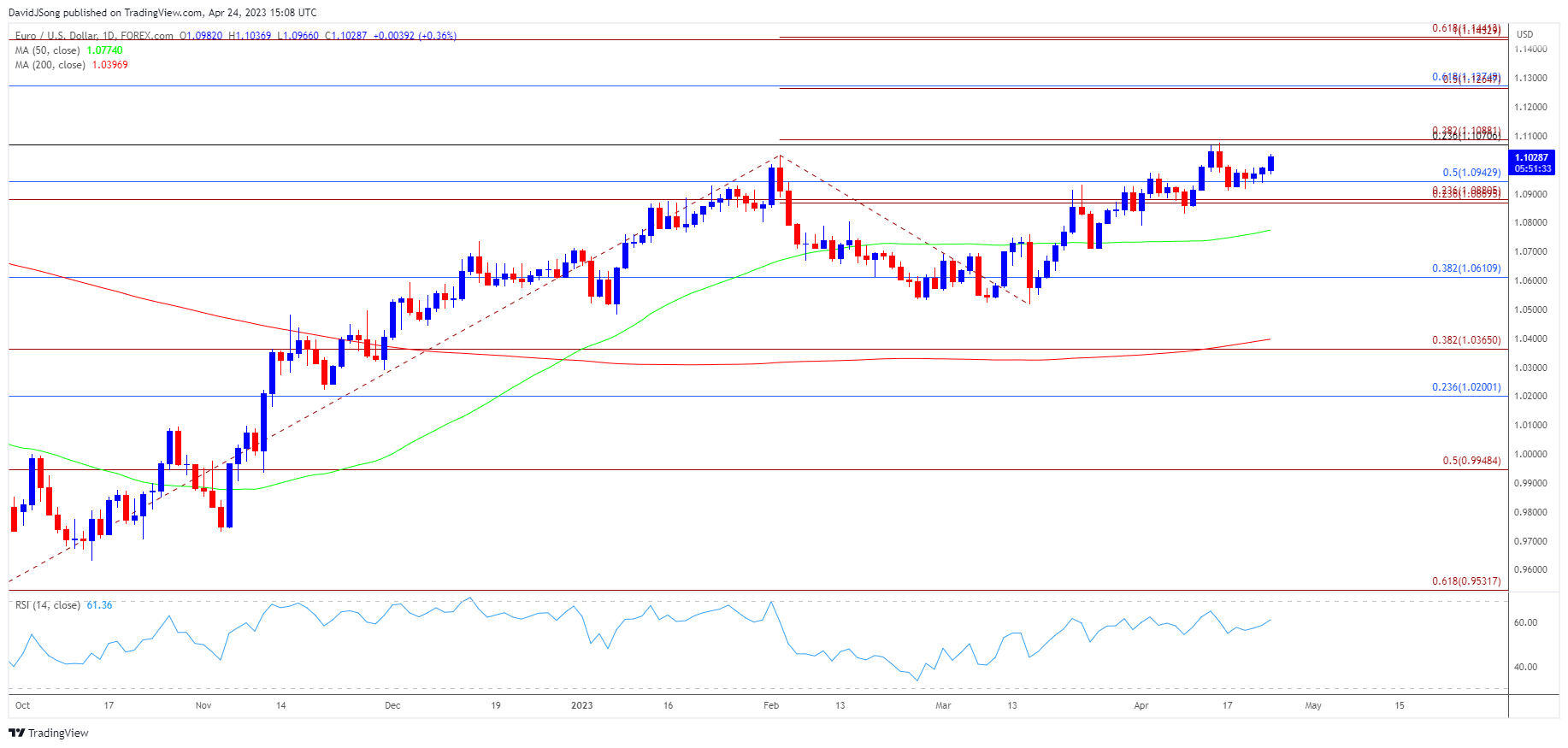Click the RSI axis label 60.00

tap(1525, 622)
